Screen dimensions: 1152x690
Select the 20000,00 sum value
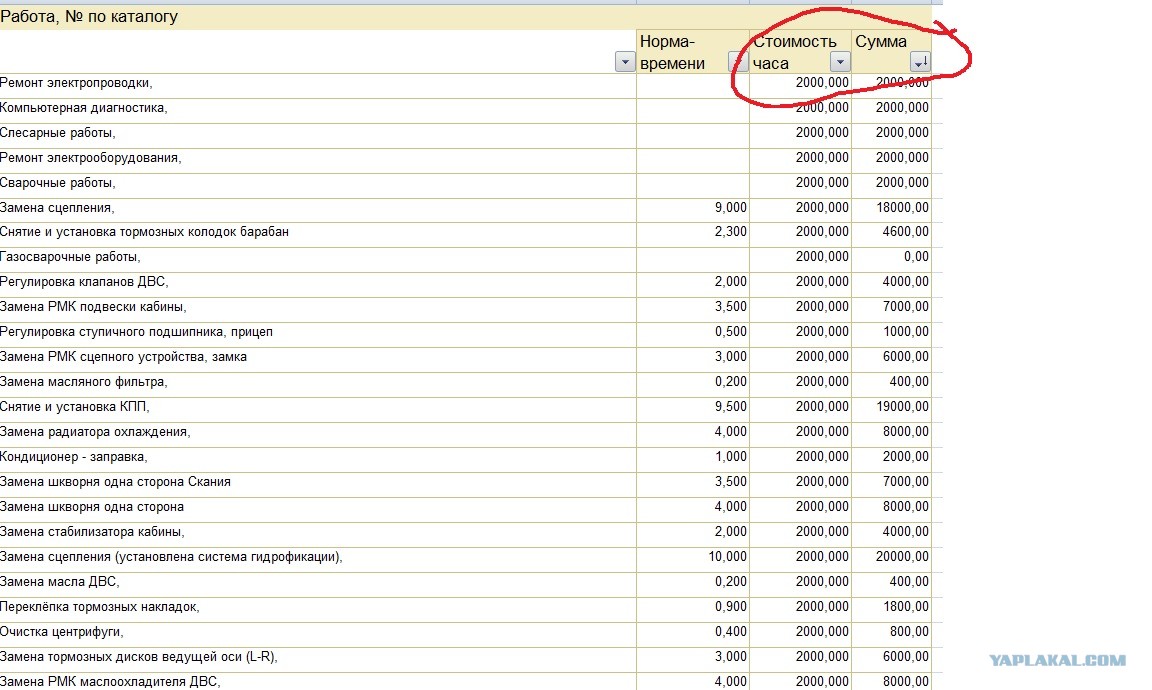[x=902, y=557]
